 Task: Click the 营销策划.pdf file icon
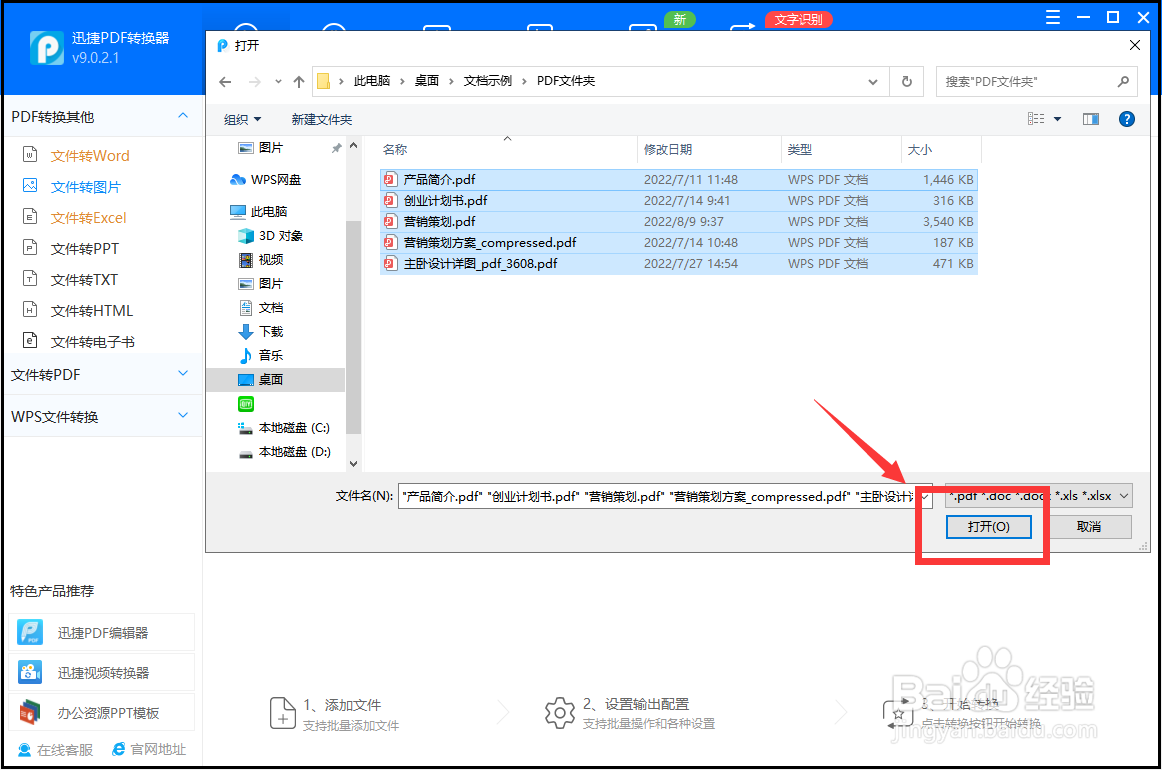(390, 221)
